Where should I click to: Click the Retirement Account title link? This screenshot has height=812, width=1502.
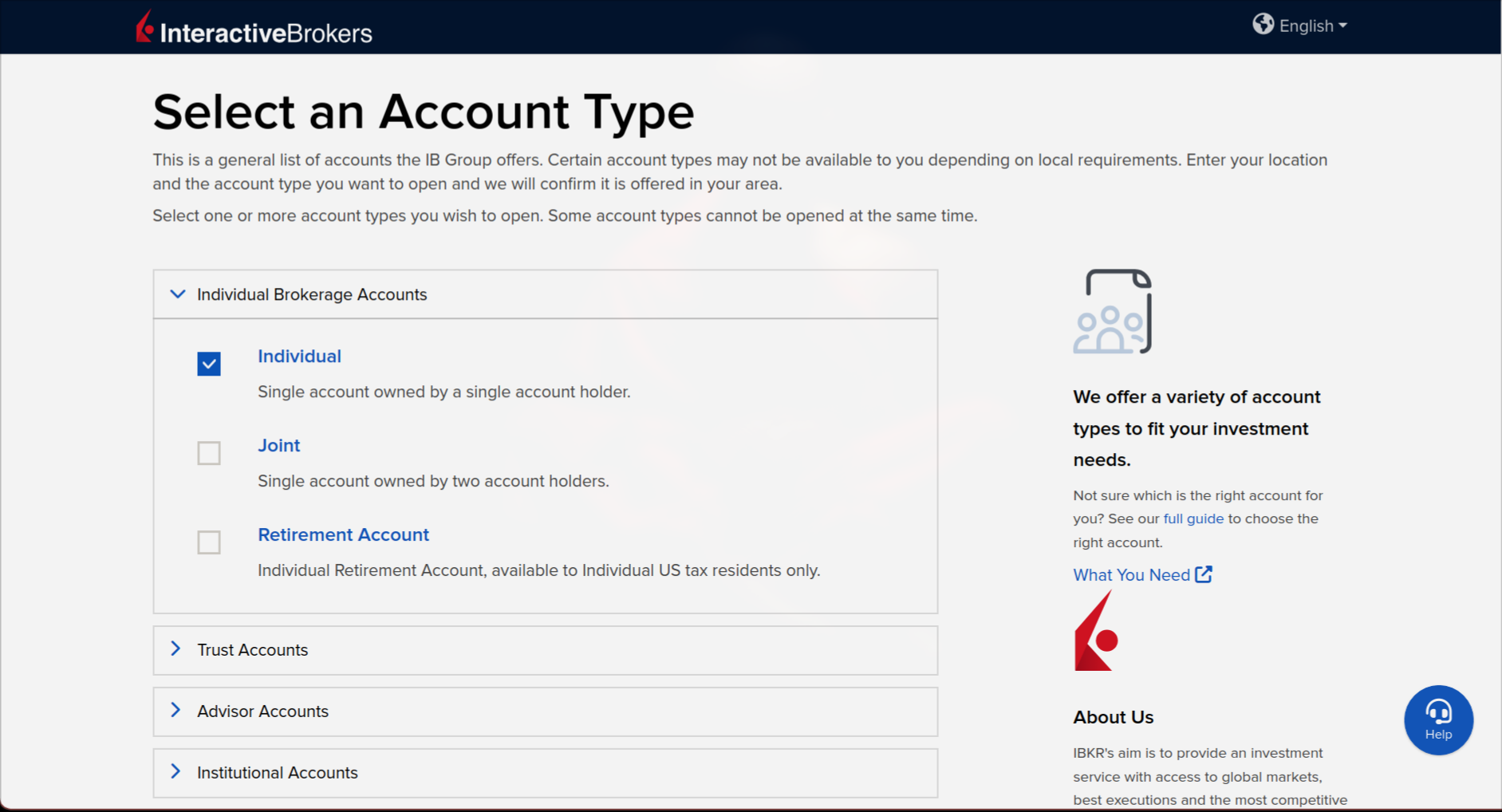click(343, 534)
